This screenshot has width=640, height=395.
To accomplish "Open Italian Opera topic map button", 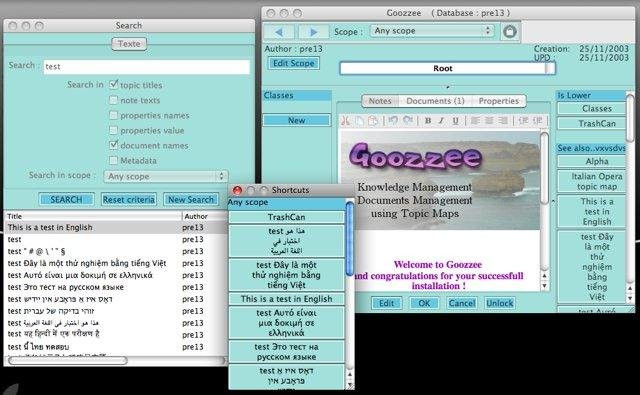I will point(592,182).
